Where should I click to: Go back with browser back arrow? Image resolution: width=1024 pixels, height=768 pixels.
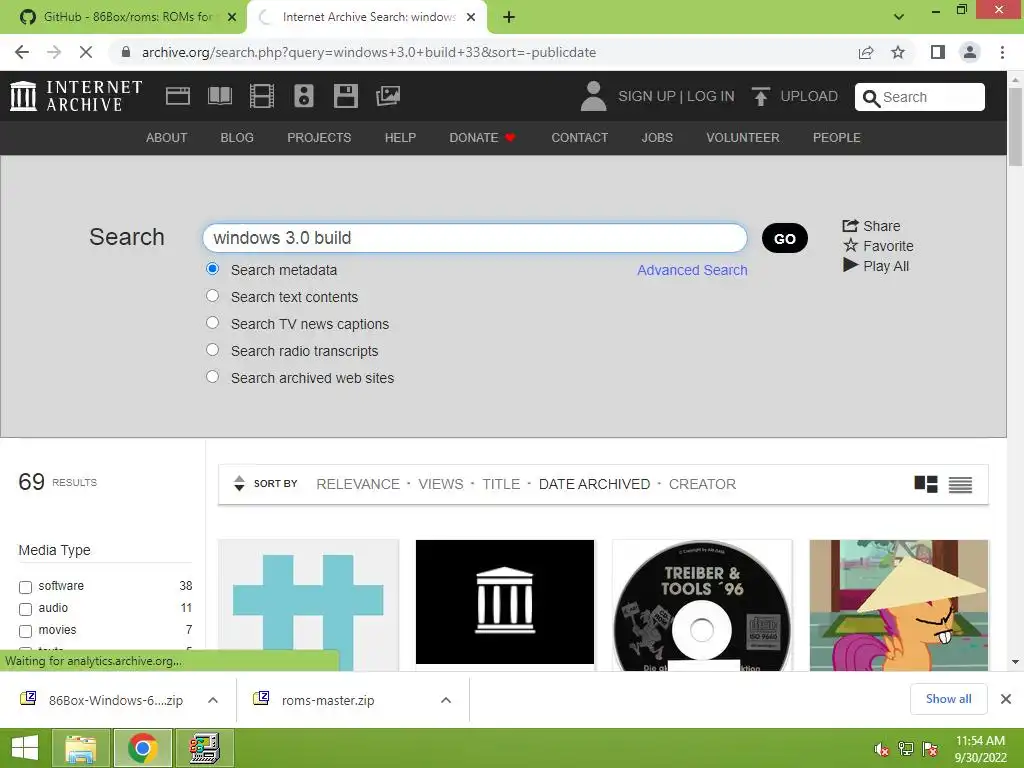click(22, 52)
